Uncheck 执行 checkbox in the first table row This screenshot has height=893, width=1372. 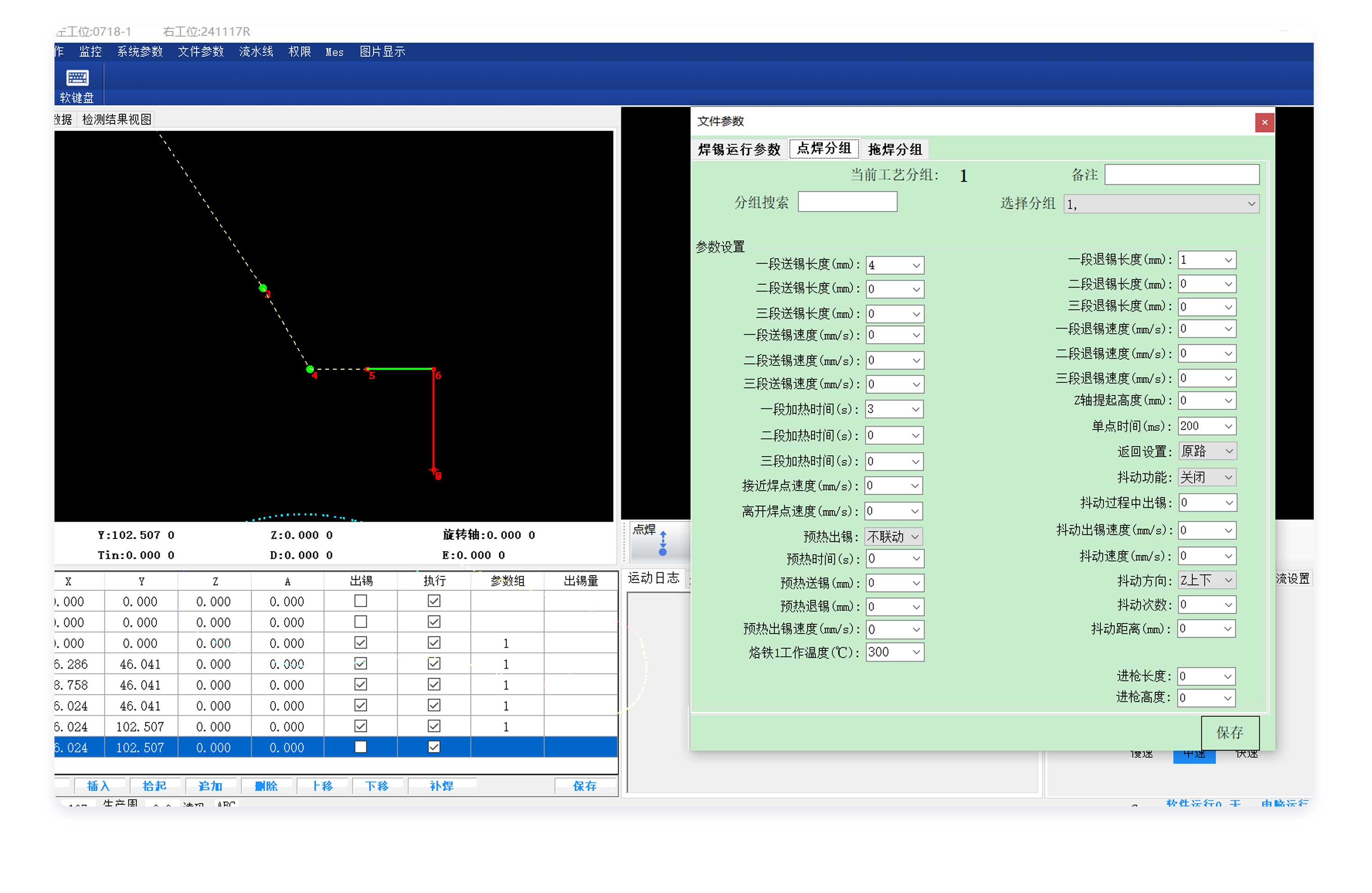point(433,601)
